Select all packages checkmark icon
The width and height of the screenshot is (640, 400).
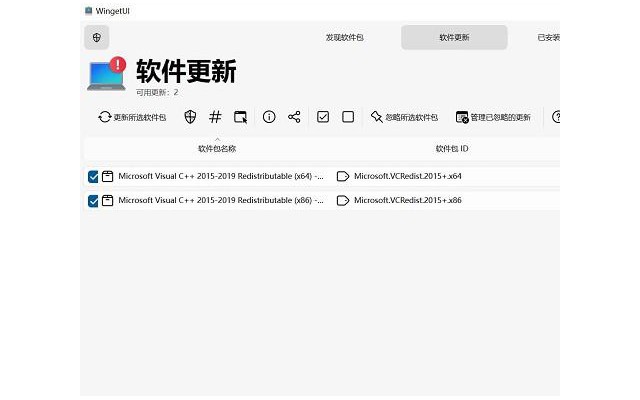click(323, 117)
